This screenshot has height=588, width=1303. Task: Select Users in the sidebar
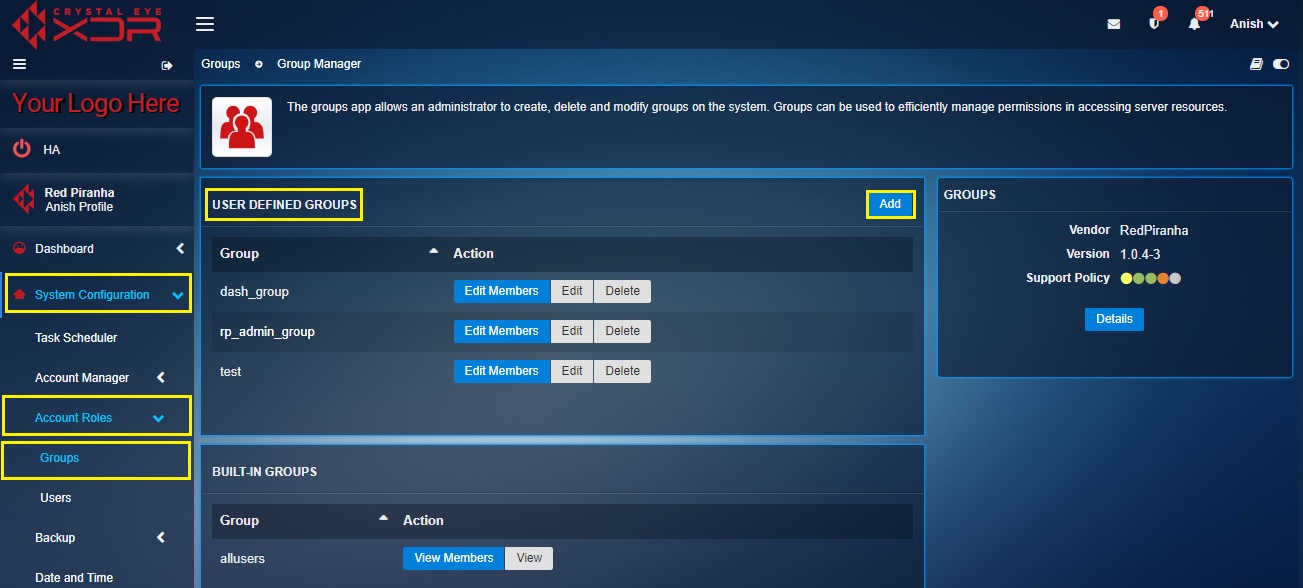pos(56,498)
